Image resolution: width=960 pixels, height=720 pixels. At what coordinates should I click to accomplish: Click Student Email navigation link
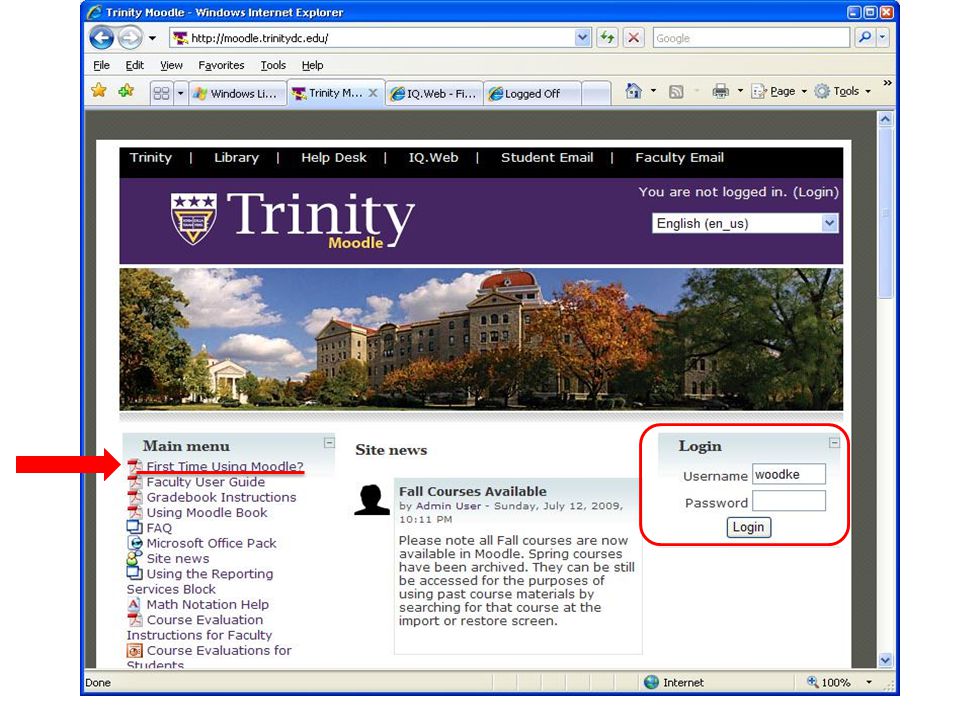pyautogui.click(x=547, y=157)
